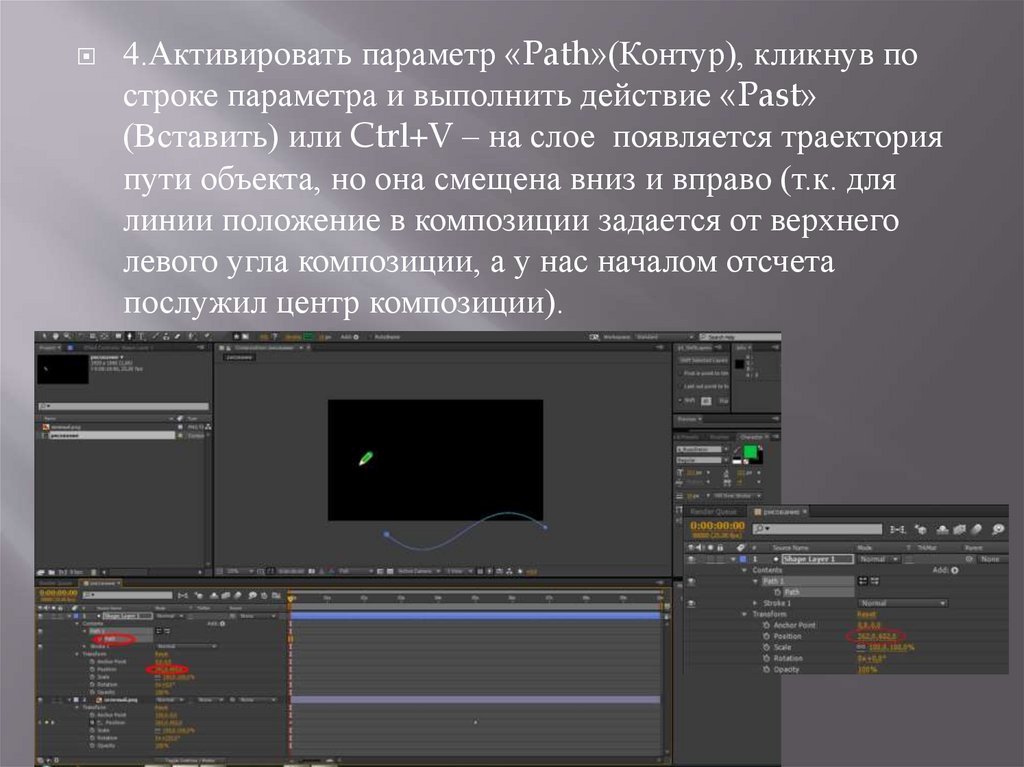This screenshot has width=1024, height=767.
Task: Open Shape Layer 1 Normal mode dropdown in enlarged timeline
Action: pyautogui.click(x=879, y=559)
